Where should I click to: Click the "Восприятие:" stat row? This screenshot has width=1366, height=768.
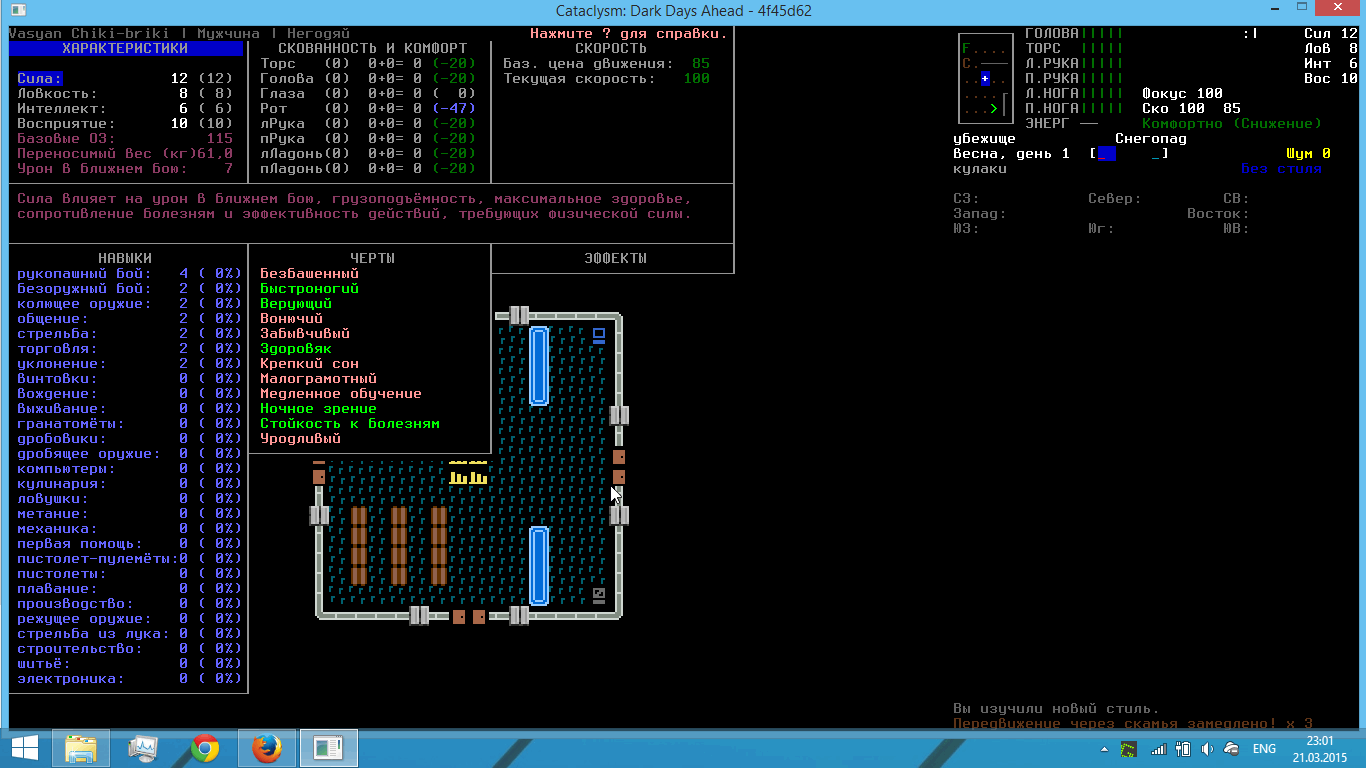(125, 123)
